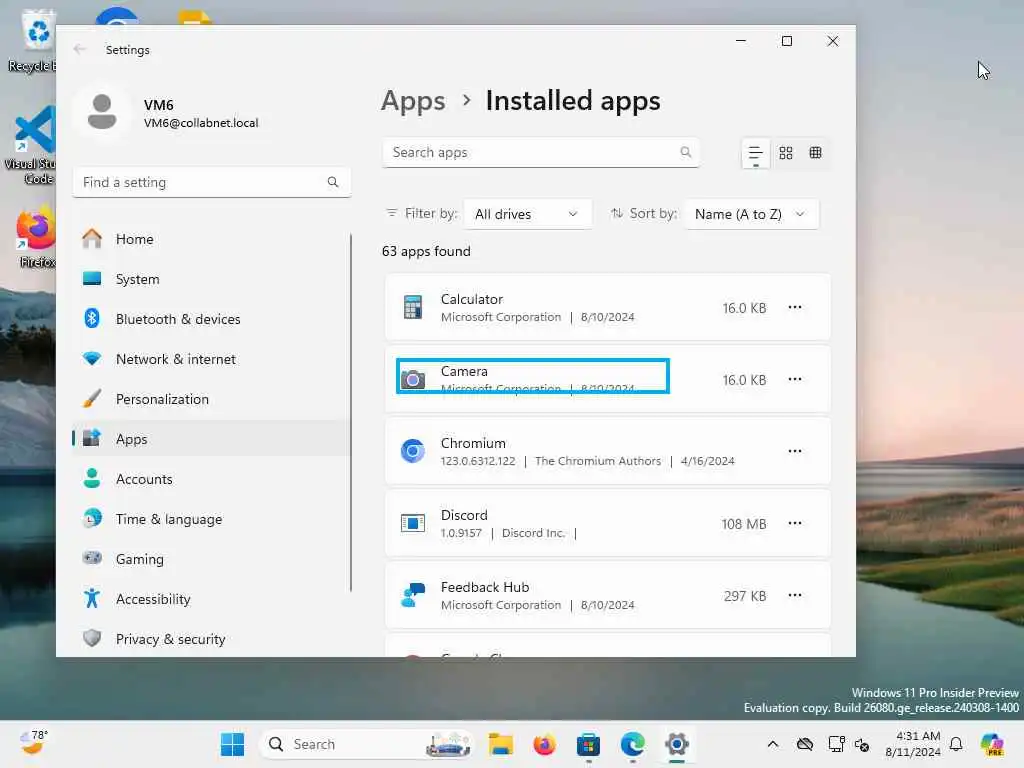The height and width of the screenshot is (768, 1024).
Task: Show hidden tray icons chevron
Action: coord(773,744)
